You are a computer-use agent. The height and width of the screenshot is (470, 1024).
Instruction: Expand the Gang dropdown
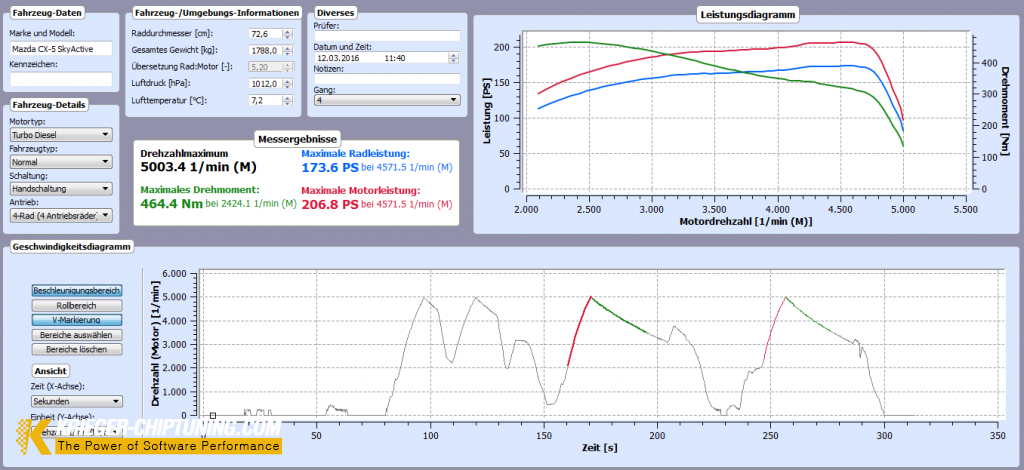click(x=386, y=100)
